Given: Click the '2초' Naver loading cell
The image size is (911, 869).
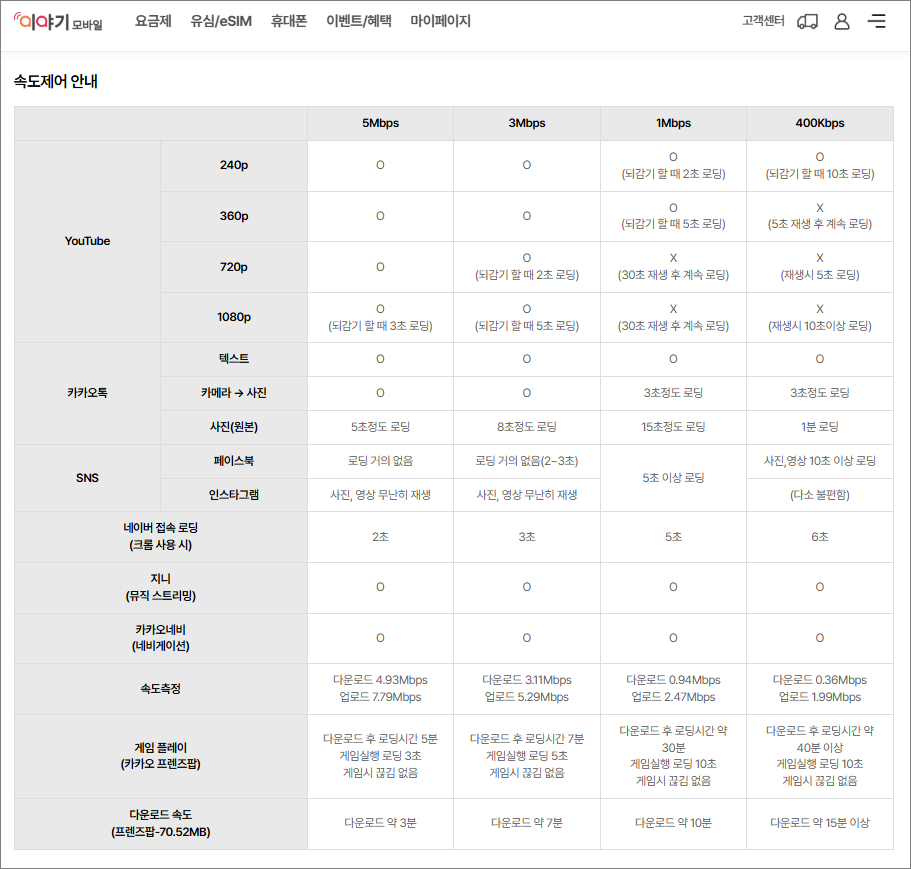Looking at the screenshot, I should (381, 537).
